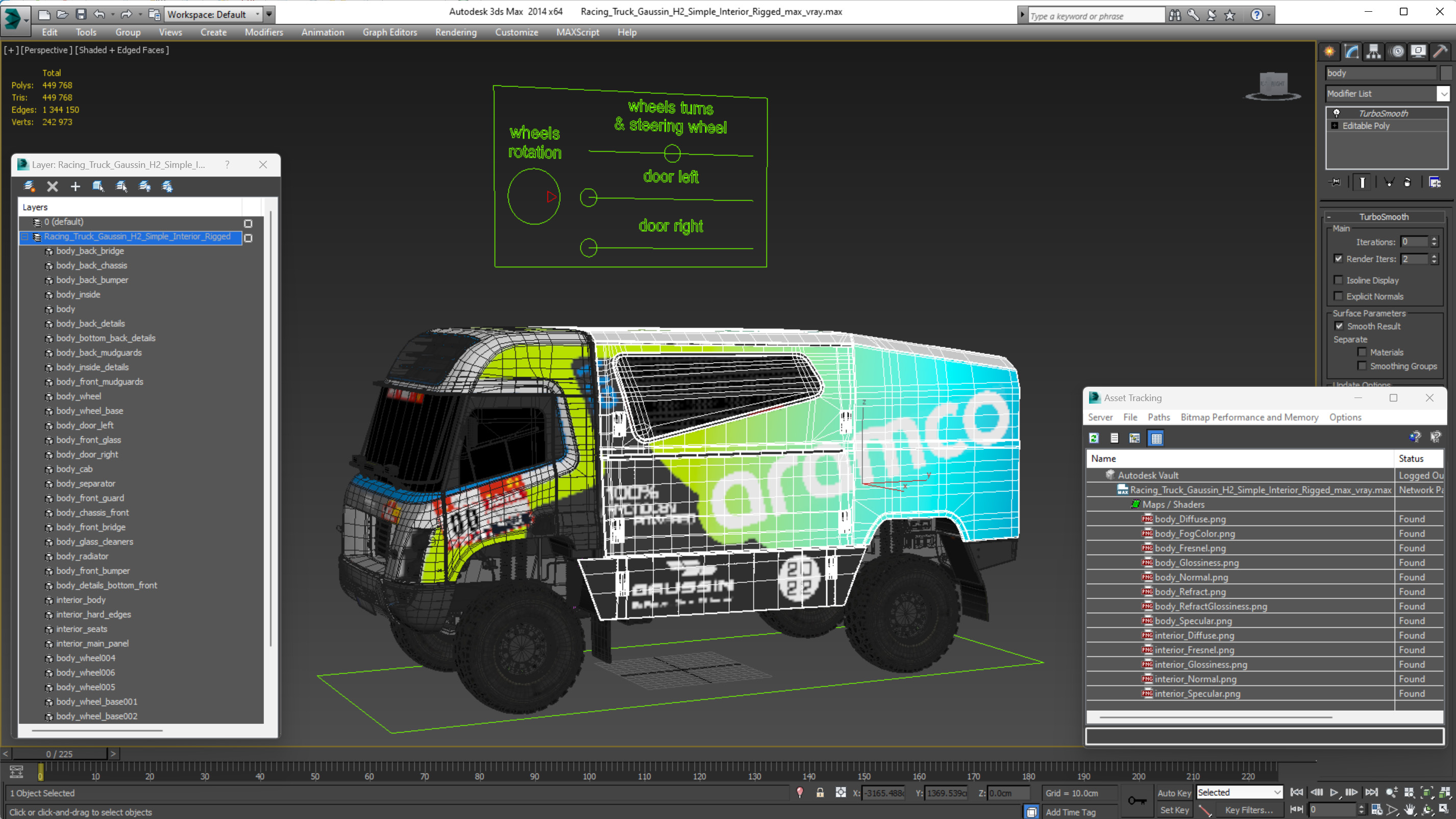This screenshot has height=819, width=1456.
Task: Click Redo arrow in quick access toolbar
Action: click(126, 14)
